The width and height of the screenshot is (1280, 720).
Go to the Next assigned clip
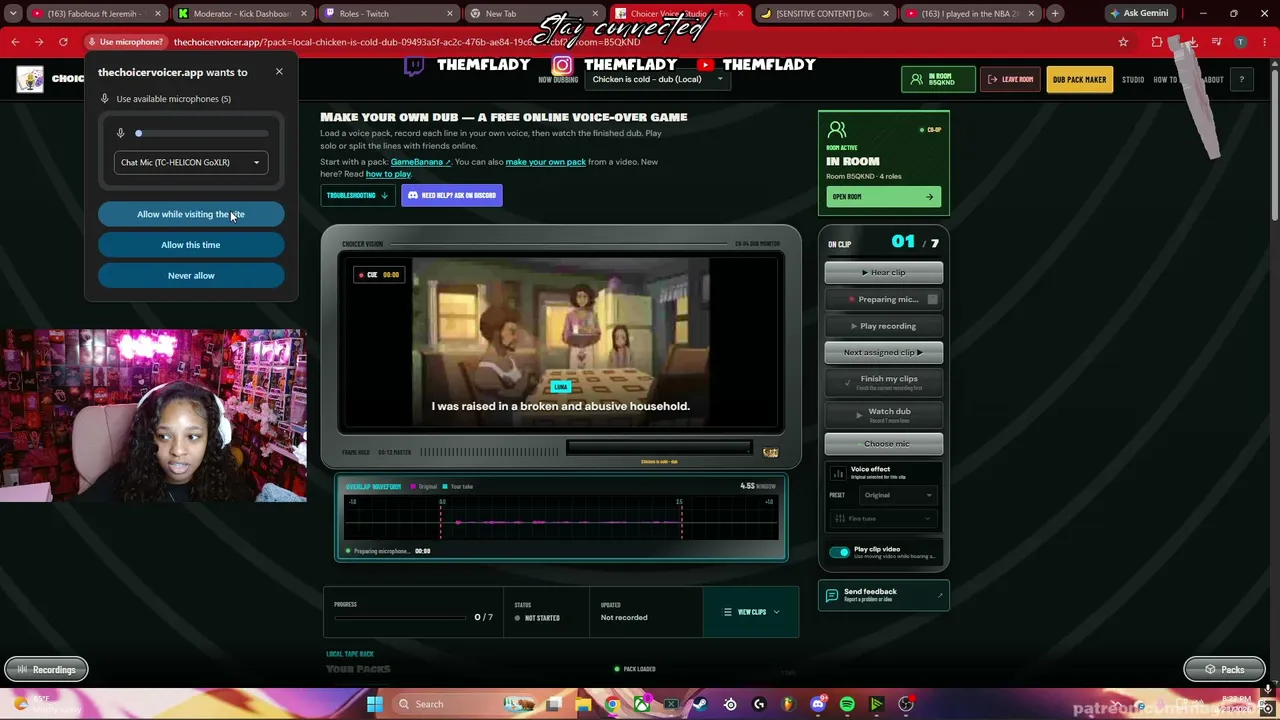point(883,352)
